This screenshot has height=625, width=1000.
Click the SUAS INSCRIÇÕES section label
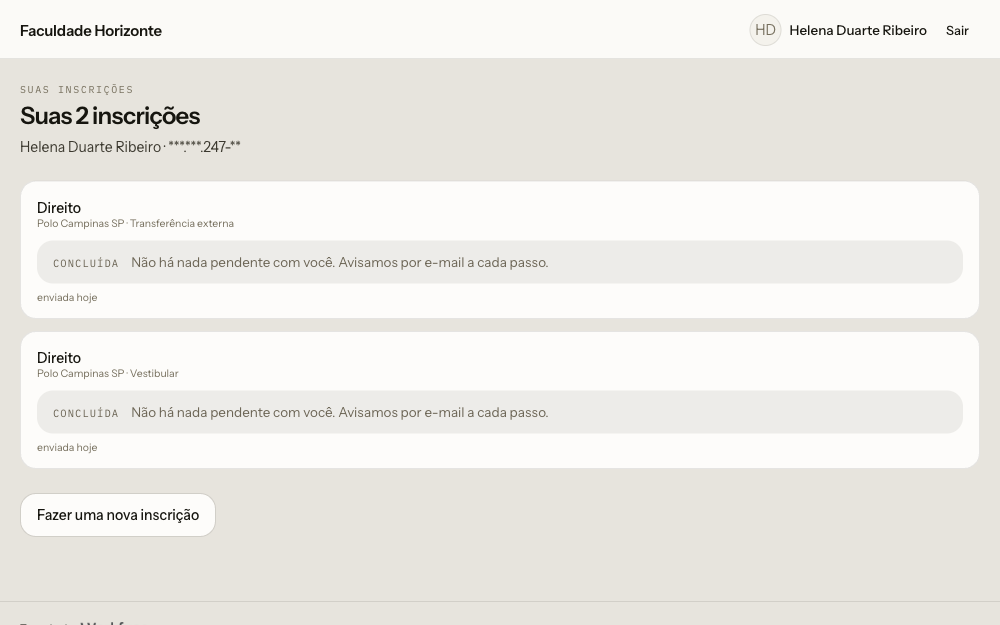pos(77,89)
